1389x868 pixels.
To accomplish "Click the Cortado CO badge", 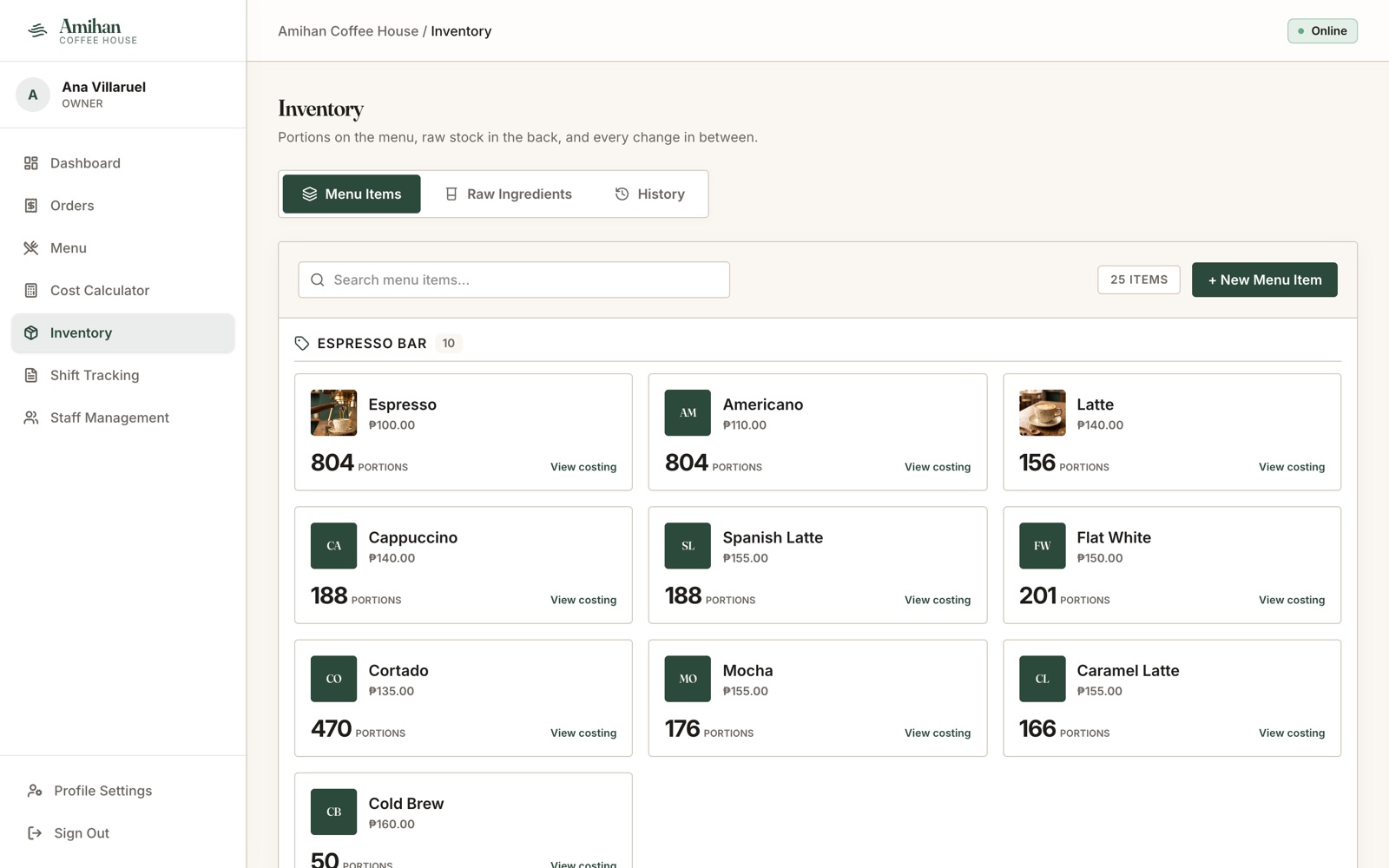I will 333,679.
